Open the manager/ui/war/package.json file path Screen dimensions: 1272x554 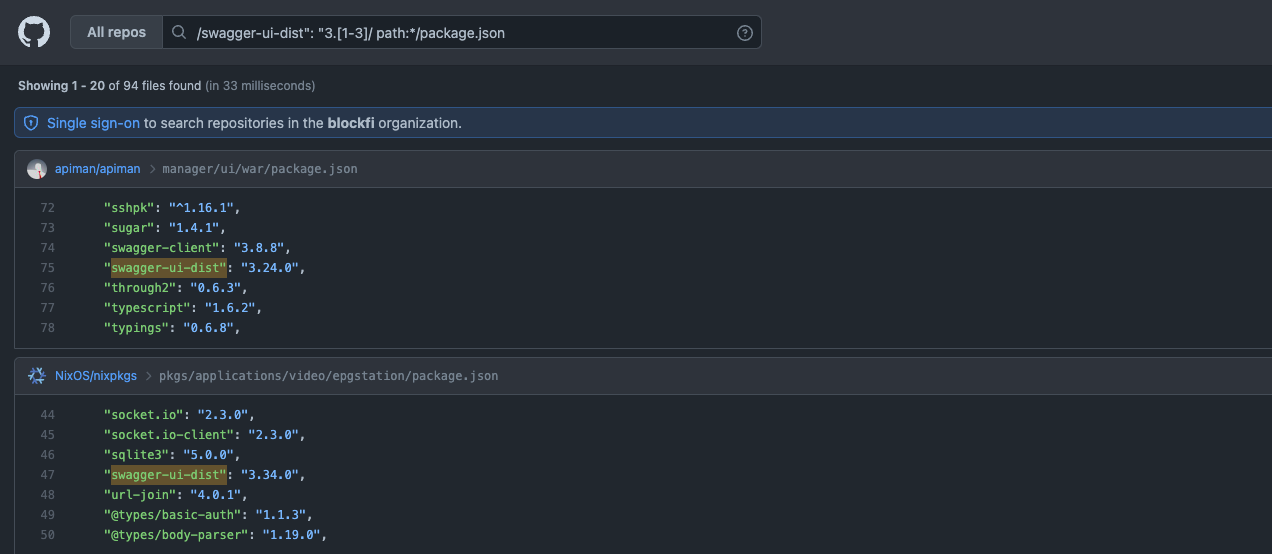[x=259, y=169]
